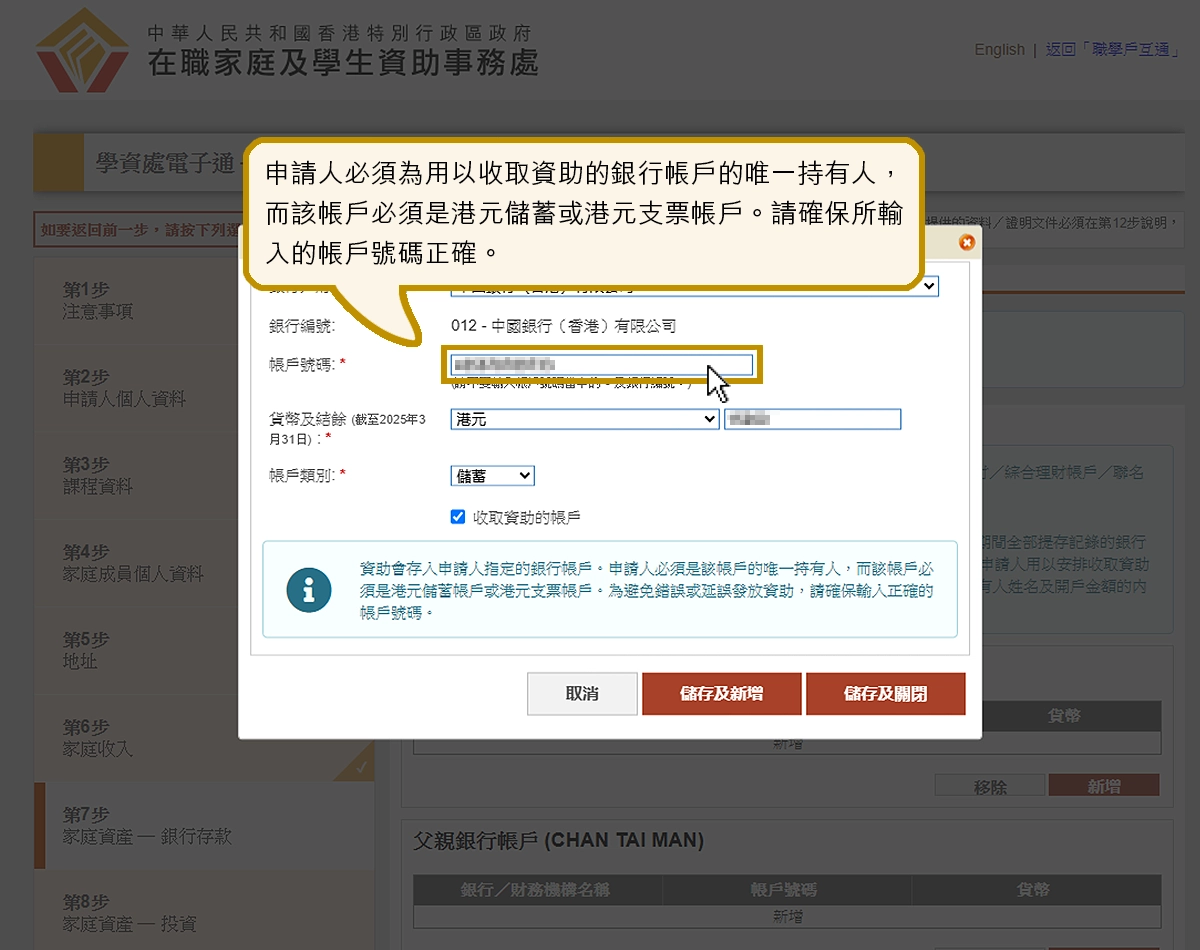Click the 儲存及關閉 button
Image resolution: width=1200 pixels, height=950 pixels.
point(886,693)
